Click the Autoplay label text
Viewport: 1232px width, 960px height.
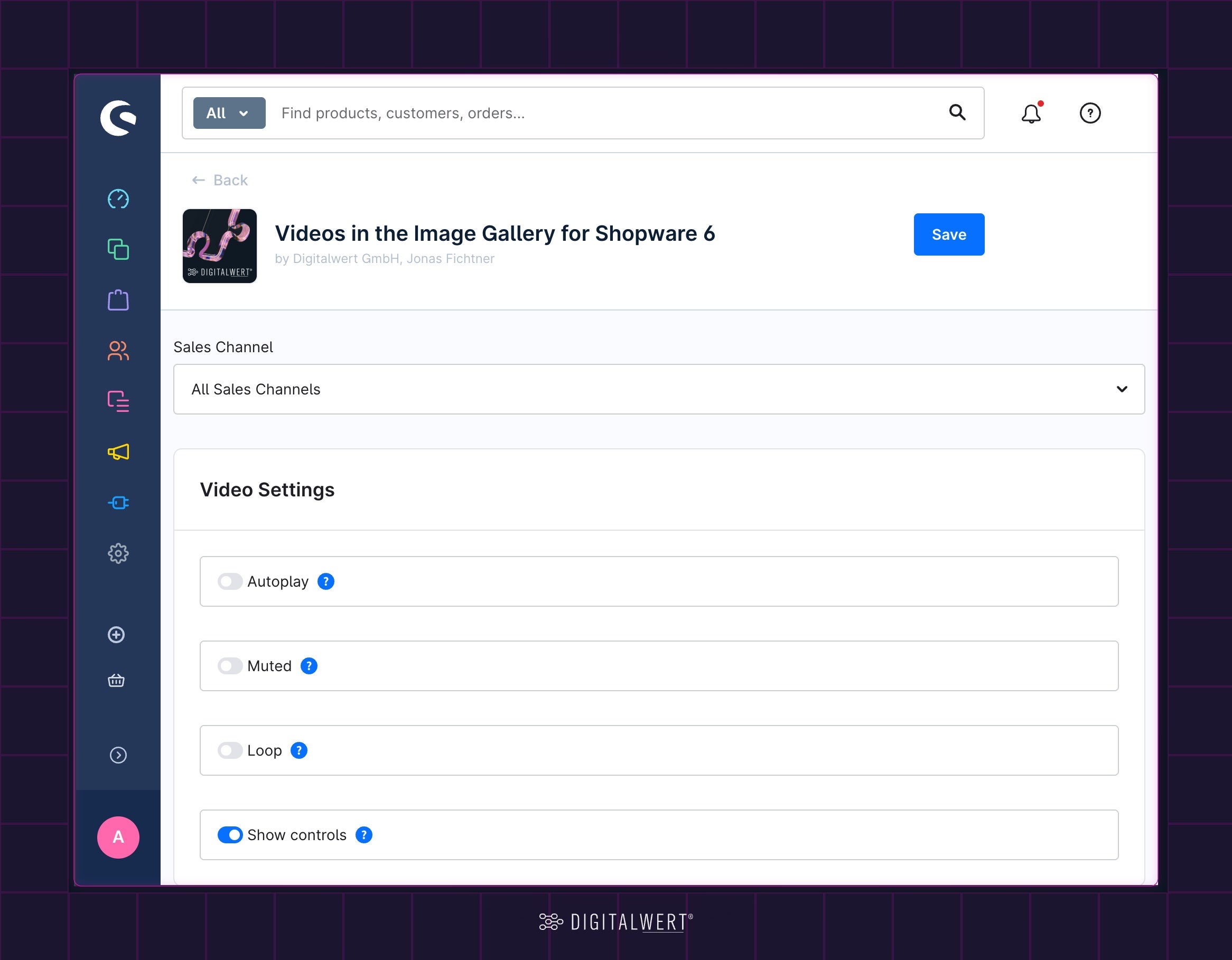pos(277,581)
